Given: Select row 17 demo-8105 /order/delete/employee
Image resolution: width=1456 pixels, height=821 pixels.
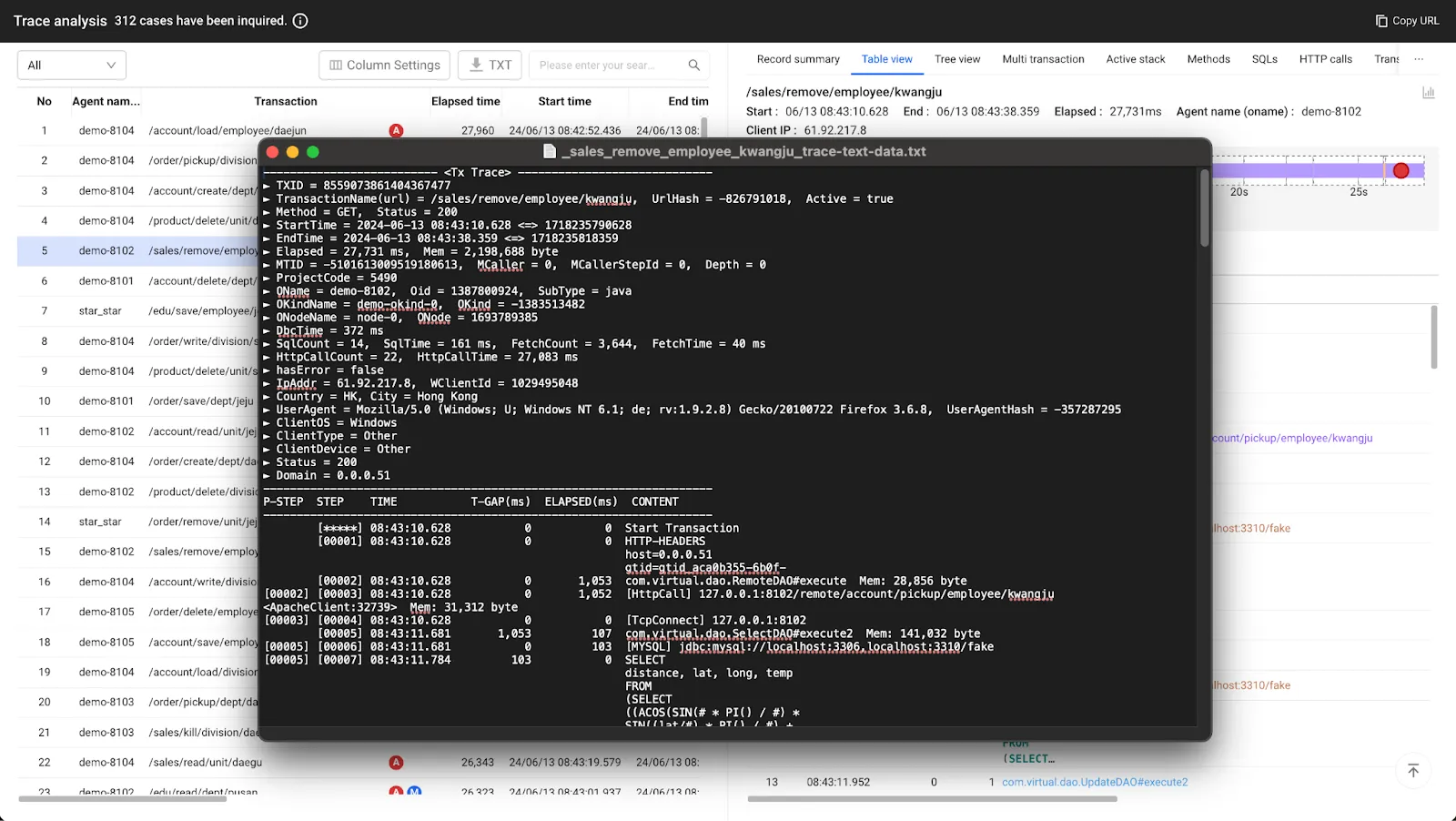Looking at the screenshot, I should point(138,612).
